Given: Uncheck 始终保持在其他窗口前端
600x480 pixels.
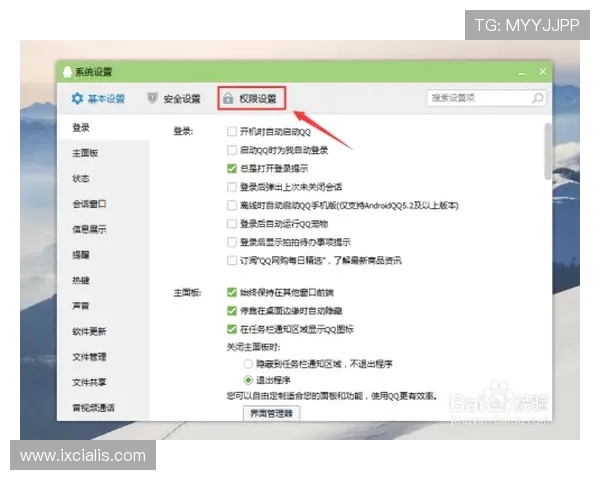Looking at the screenshot, I should [232, 292].
